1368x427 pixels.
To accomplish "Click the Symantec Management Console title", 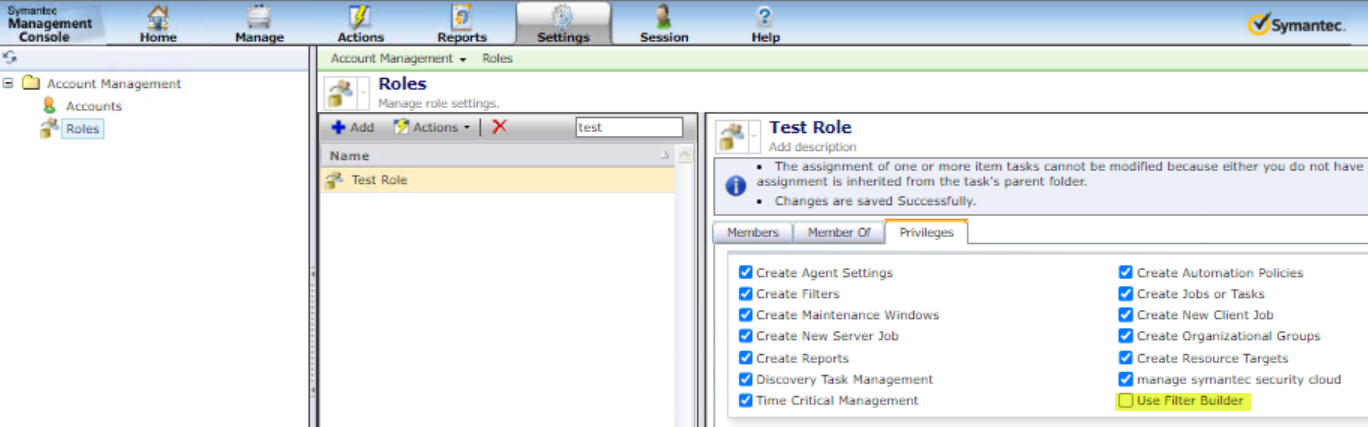I will coord(50,23).
